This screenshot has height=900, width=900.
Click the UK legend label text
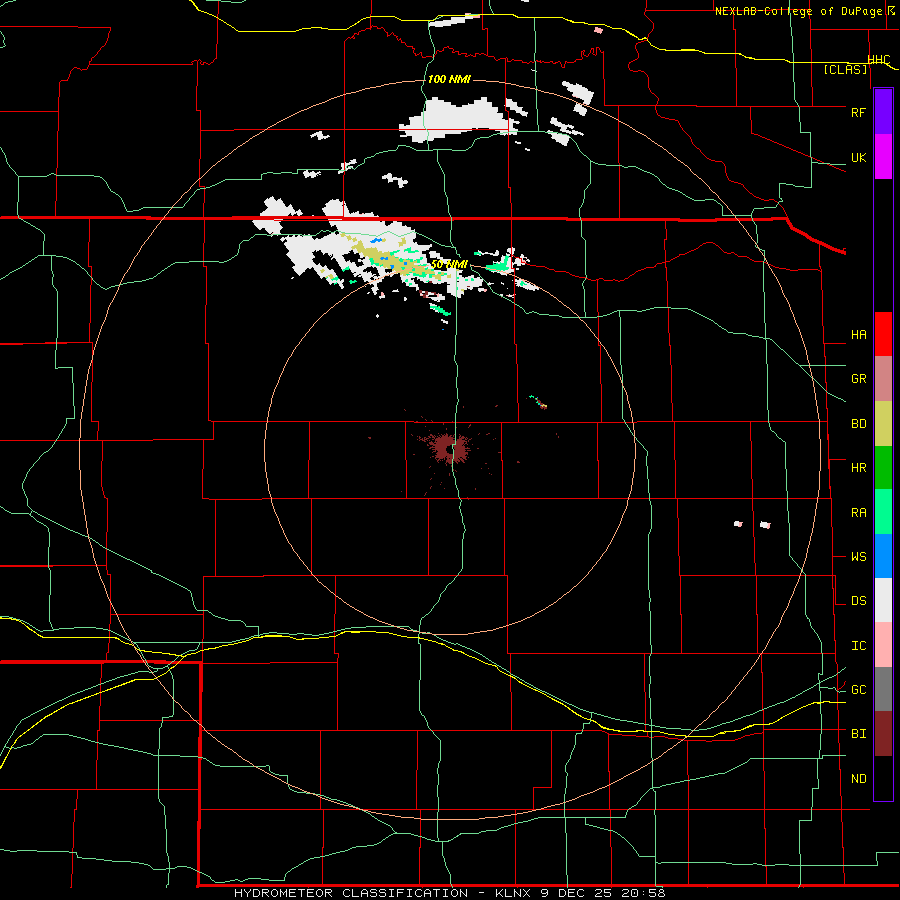[858, 157]
